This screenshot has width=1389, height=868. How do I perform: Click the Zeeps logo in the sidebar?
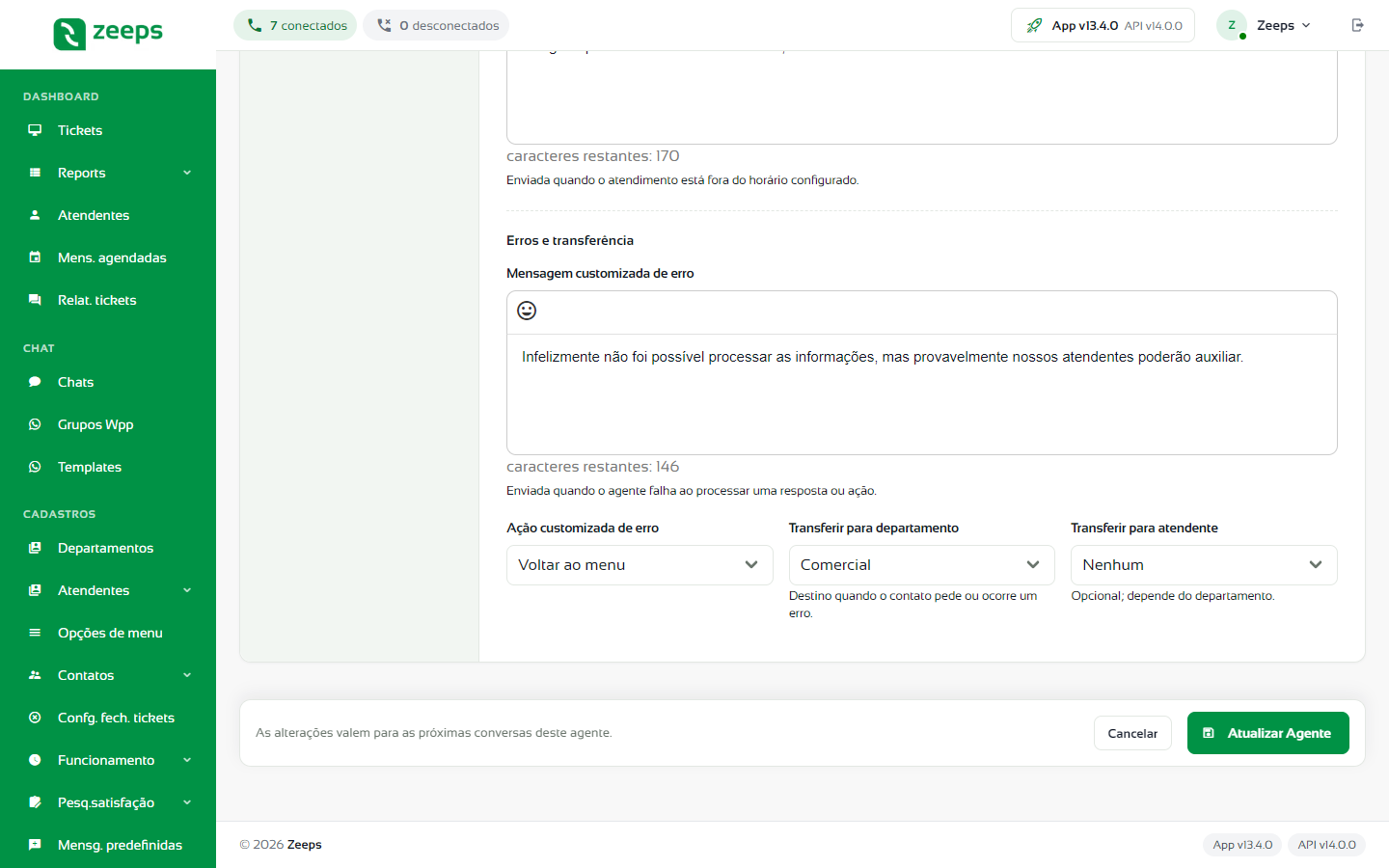click(108, 33)
